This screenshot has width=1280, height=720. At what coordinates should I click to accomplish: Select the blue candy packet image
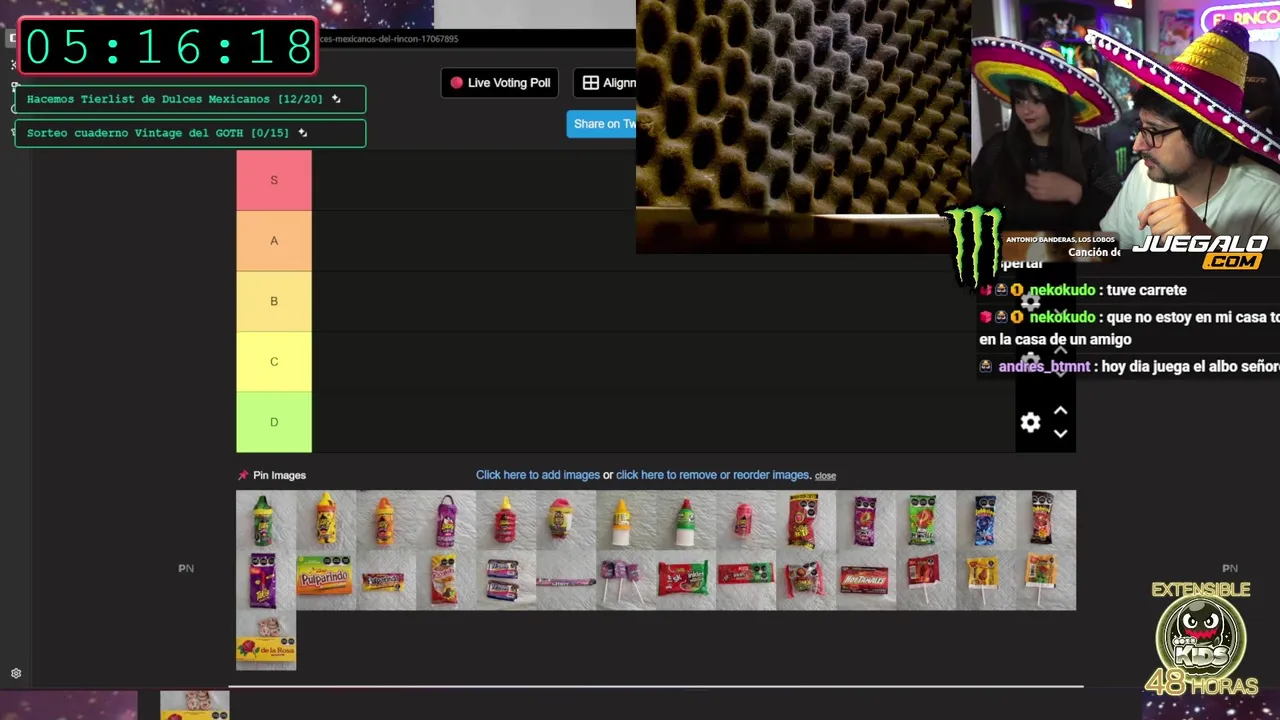click(x=986, y=520)
